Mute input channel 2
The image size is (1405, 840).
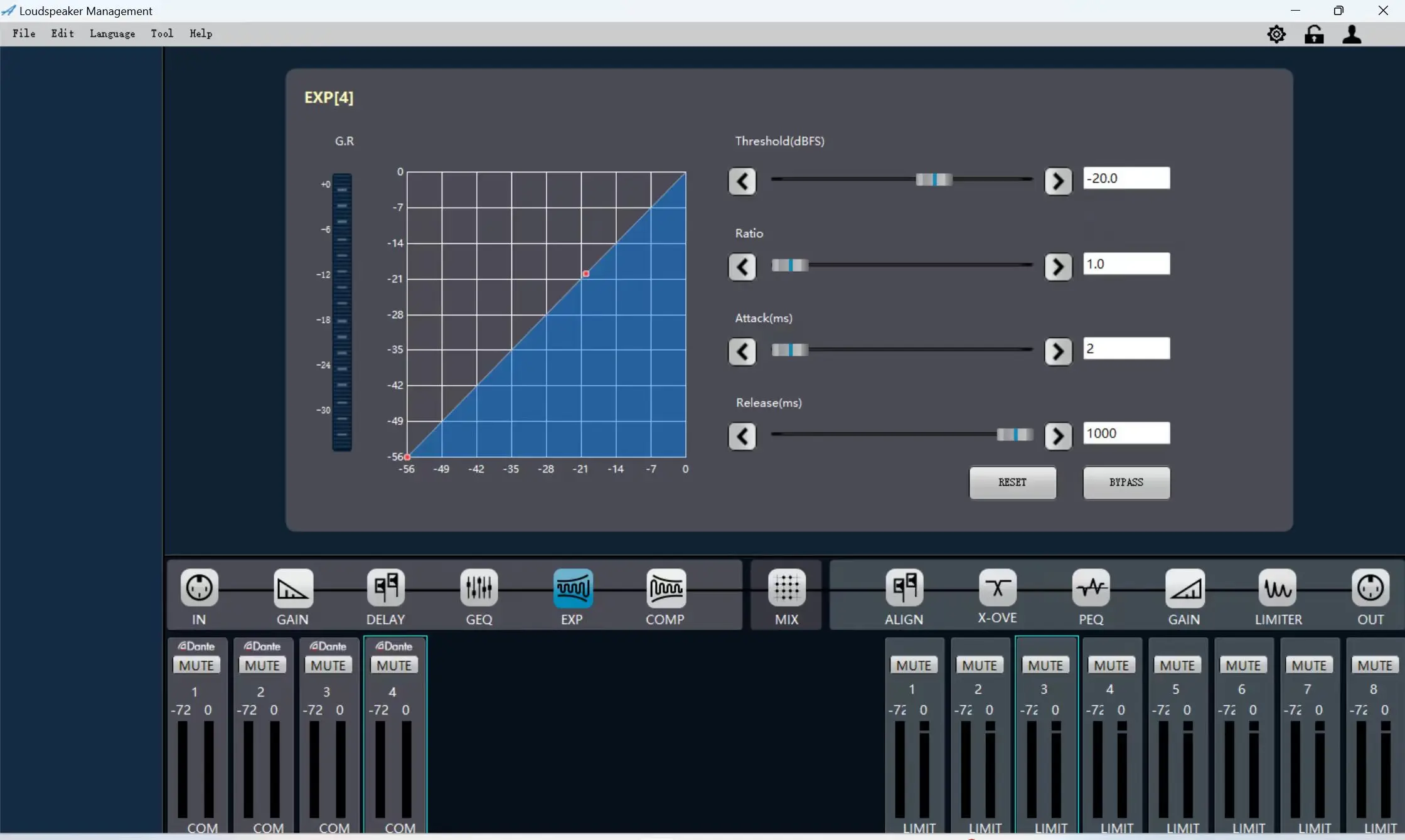click(262, 666)
